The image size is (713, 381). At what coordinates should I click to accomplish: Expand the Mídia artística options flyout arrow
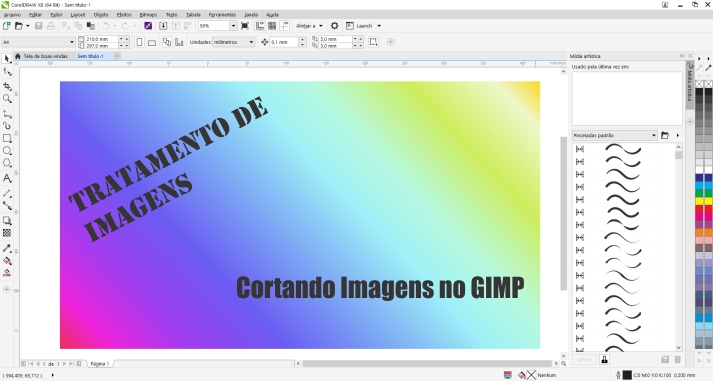(678, 135)
